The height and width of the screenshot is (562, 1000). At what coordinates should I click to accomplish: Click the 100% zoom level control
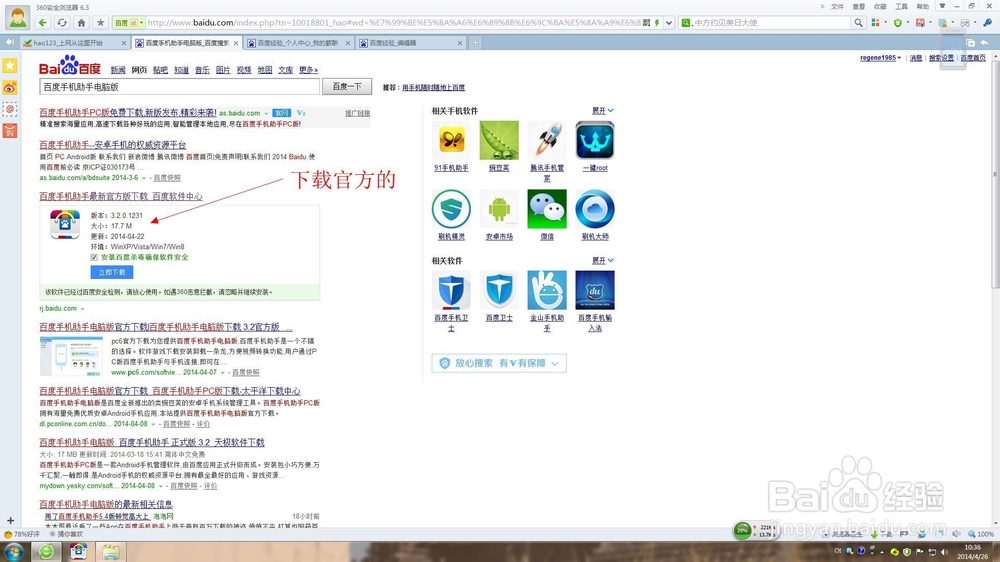[x=981, y=534]
